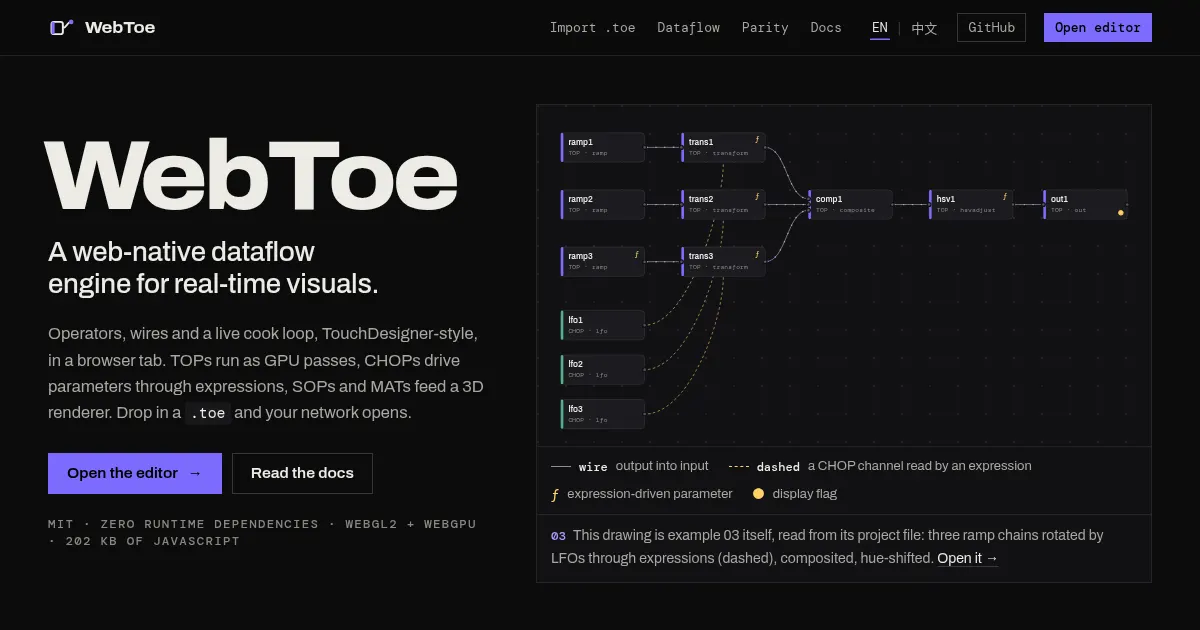Image resolution: width=1200 pixels, height=630 pixels.
Task: Click the legend's yellow display flag dot
Action: [758, 493]
